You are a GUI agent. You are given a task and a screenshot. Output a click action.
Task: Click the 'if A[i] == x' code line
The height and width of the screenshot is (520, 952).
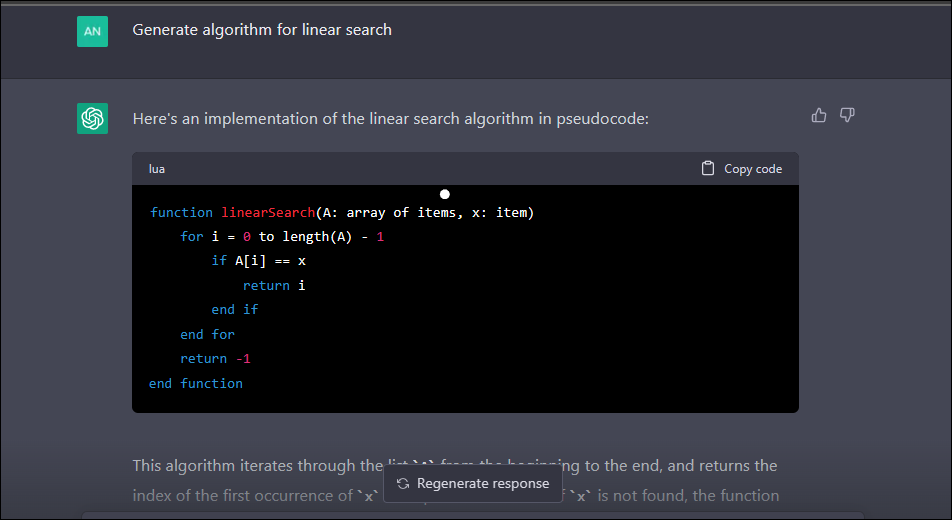[258, 261]
